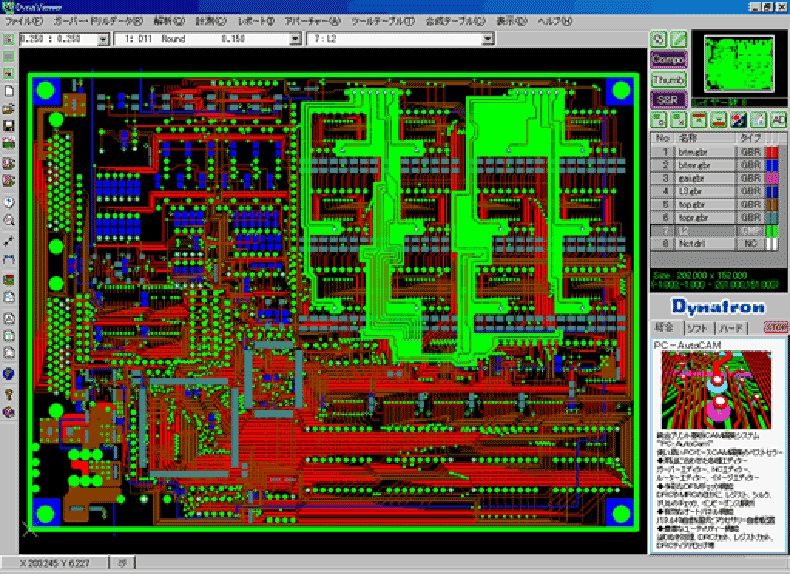Click the pencil edit icon near preview
The width and height of the screenshot is (790, 574).
(678, 39)
